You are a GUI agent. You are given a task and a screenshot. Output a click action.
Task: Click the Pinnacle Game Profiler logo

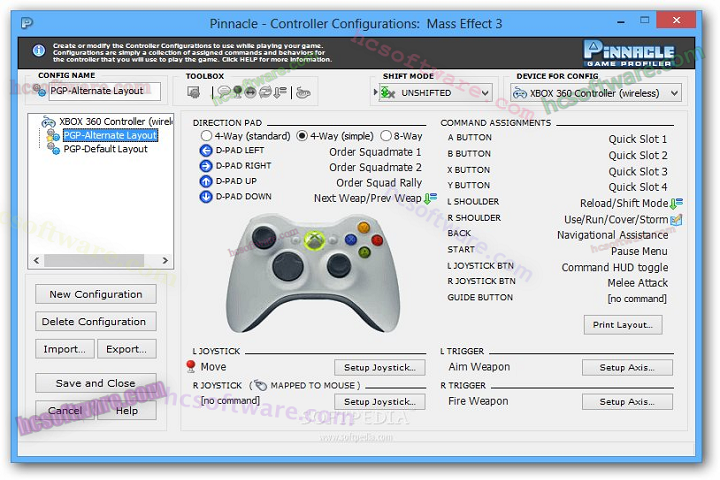[629, 53]
